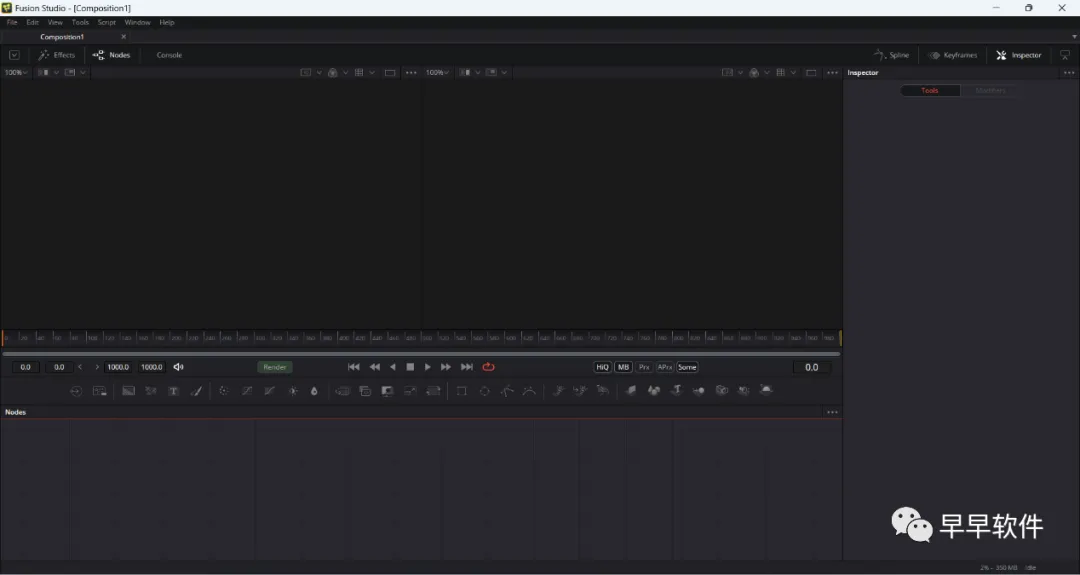This screenshot has width=1080, height=575.
Task: Switch to the Composition1 tab
Action: coord(62,36)
